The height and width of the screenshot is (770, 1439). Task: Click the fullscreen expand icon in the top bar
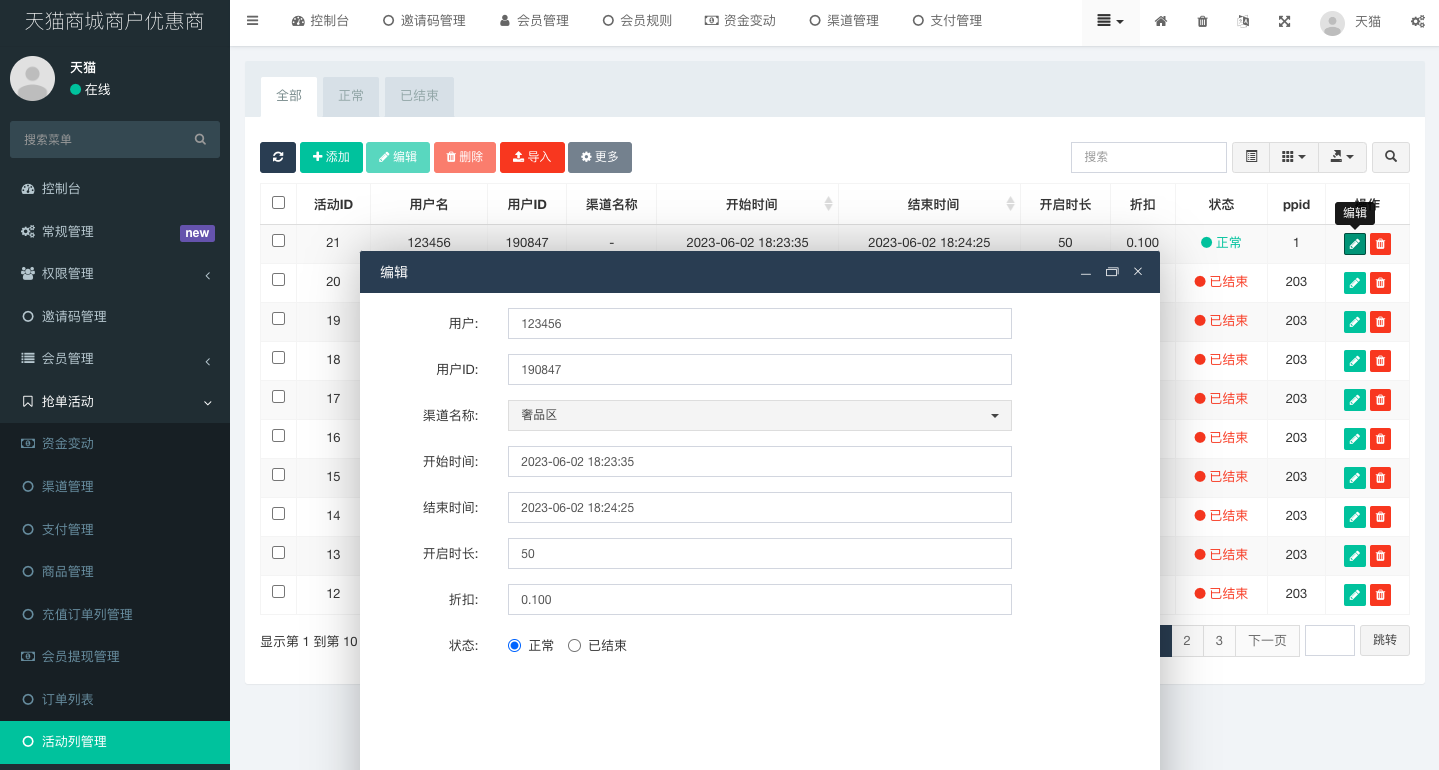(x=1284, y=20)
